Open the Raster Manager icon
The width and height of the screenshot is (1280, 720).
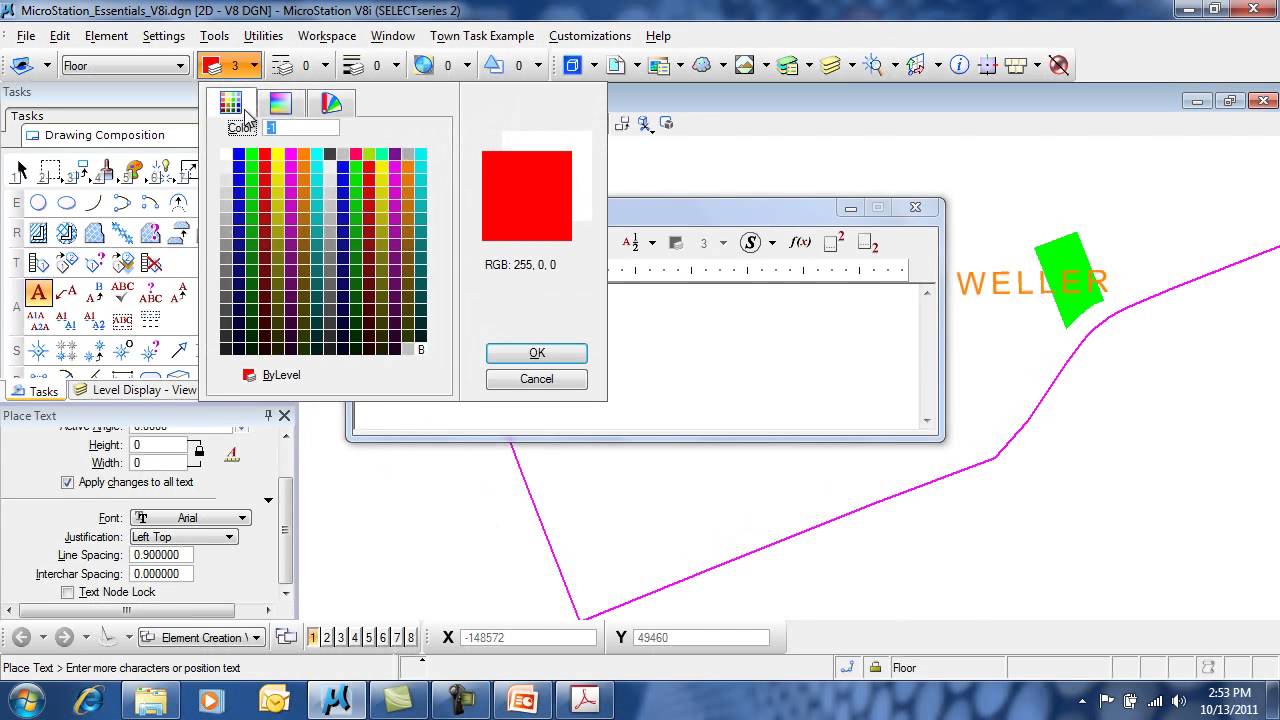coord(744,66)
